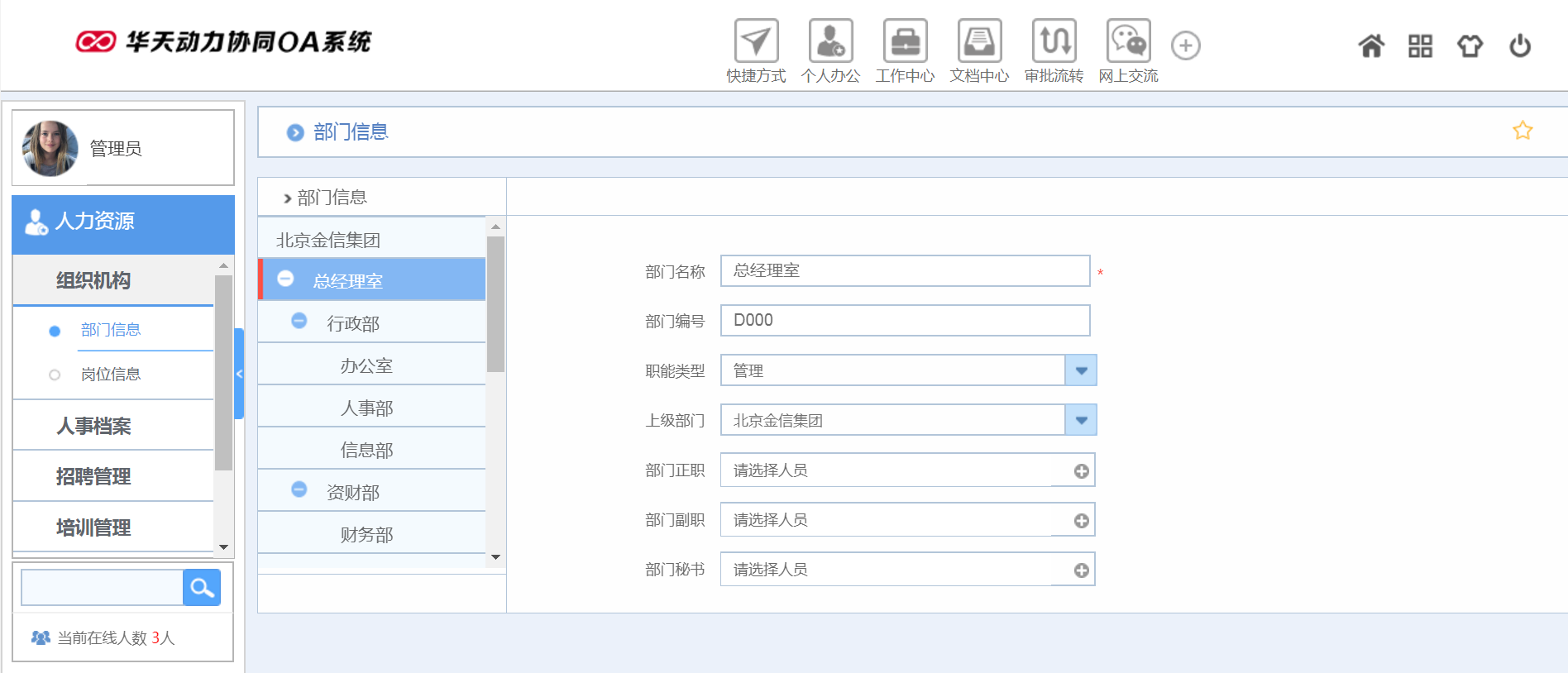Open the 快捷方式 shortcut icon
The image size is (1568, 673).
tap(756, 41)
